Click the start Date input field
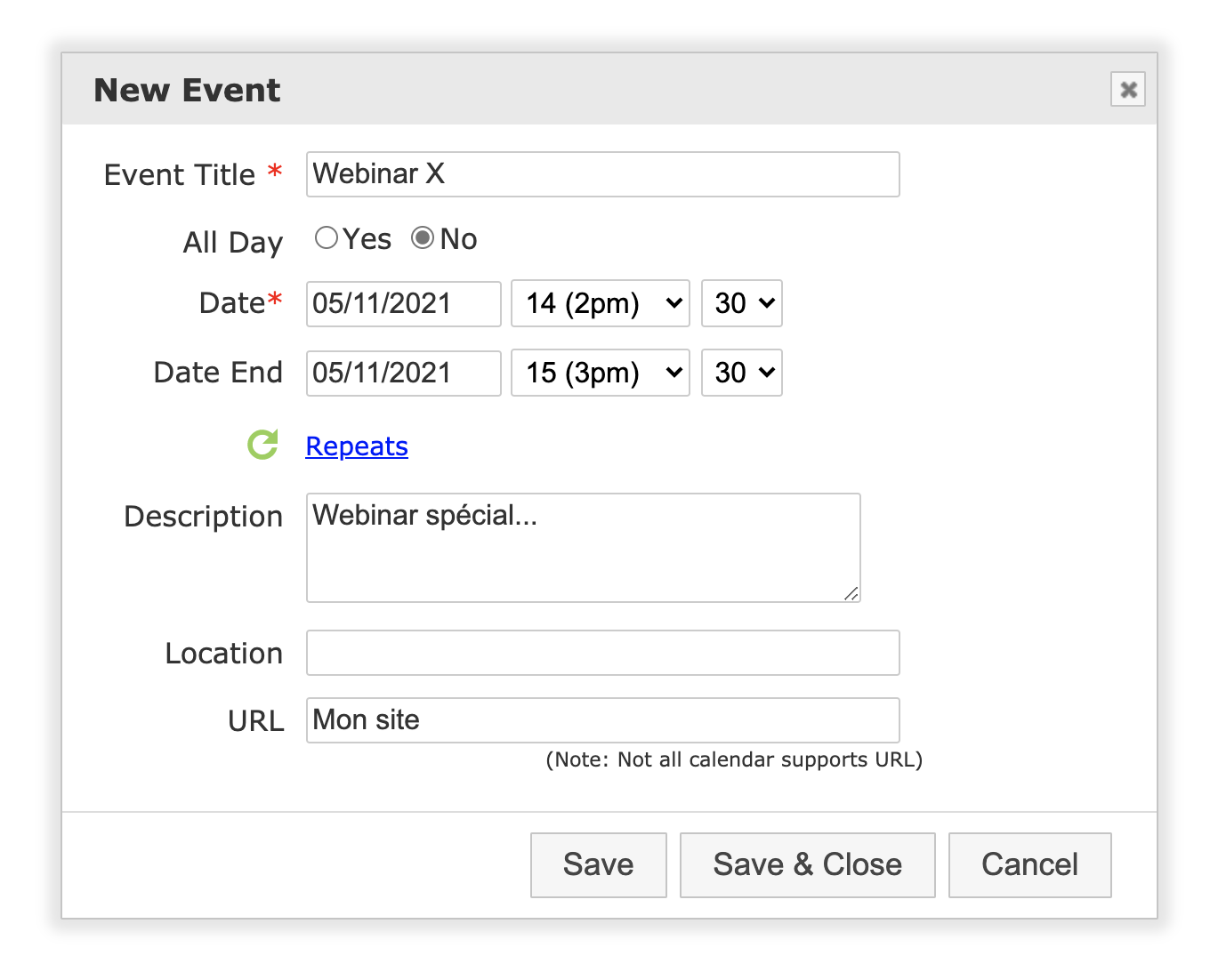Viewport: 1210px width, 980px height. 404,303
